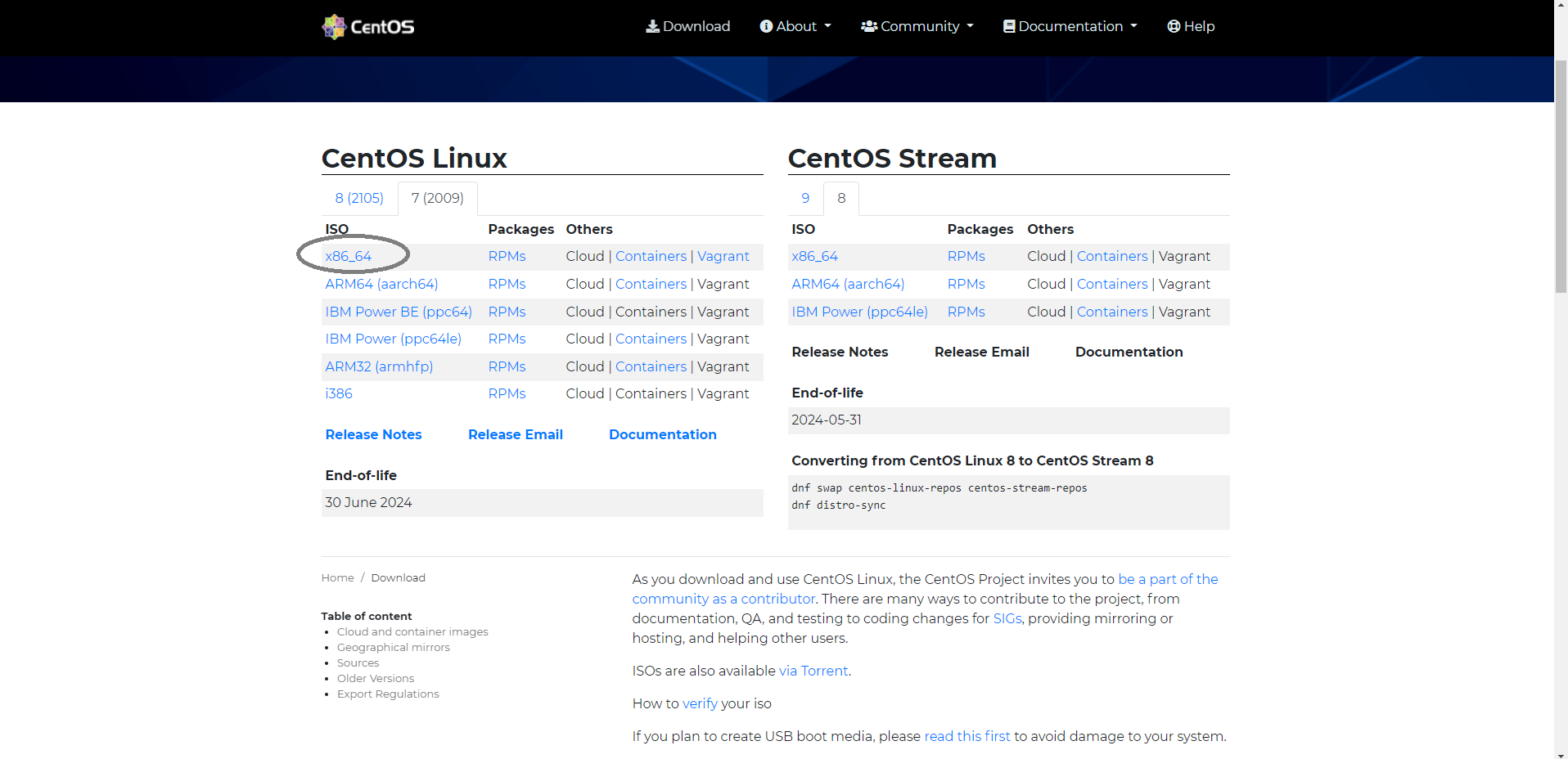Go to Home in the breadcrumb
The image size is (1568, 759).
coord(338,577)
